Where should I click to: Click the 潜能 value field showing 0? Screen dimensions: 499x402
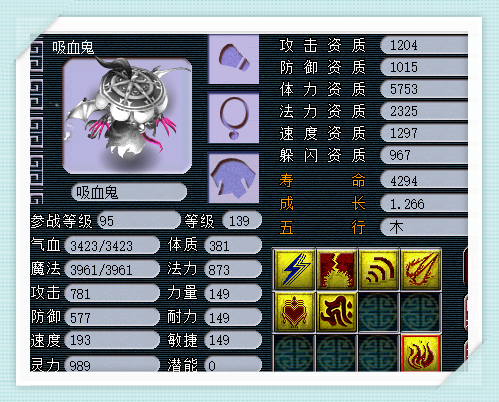click(233, 365)
